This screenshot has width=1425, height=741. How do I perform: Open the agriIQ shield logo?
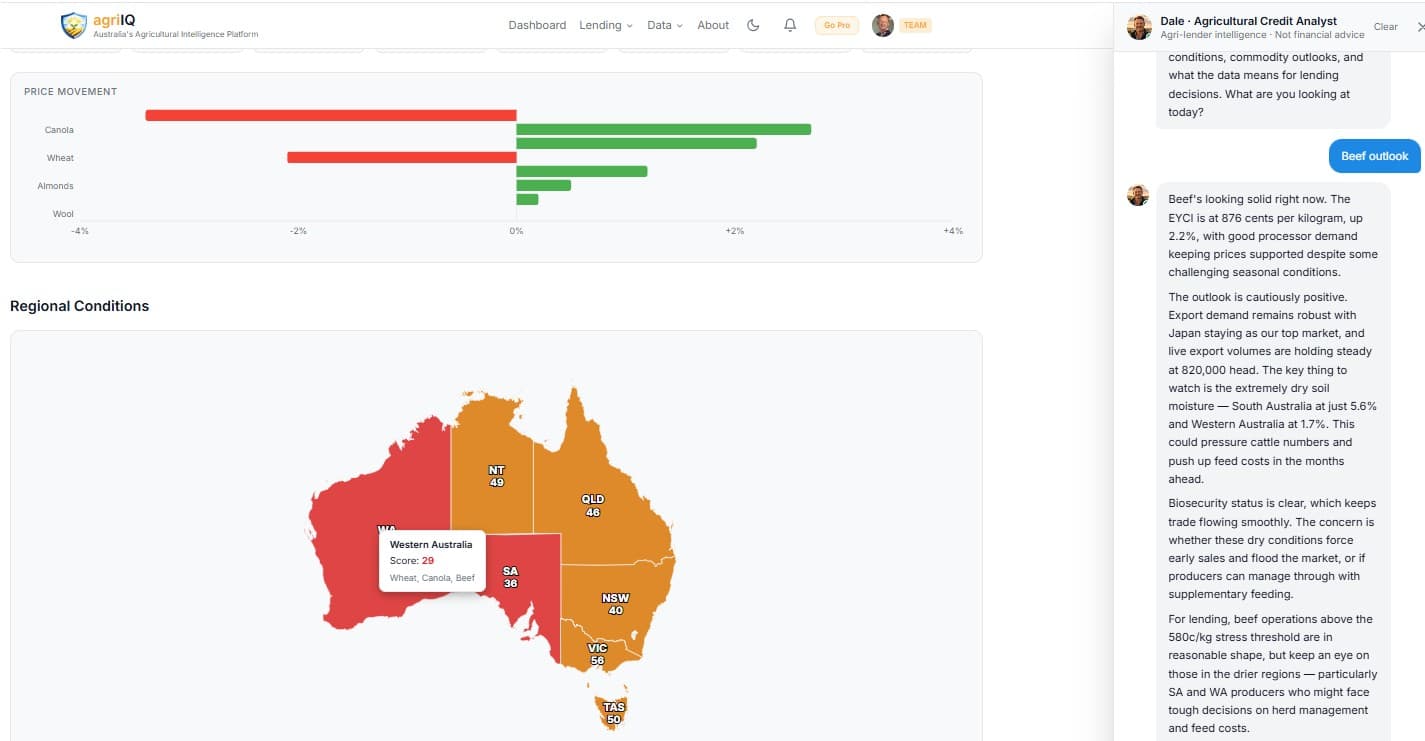[73, 25]
